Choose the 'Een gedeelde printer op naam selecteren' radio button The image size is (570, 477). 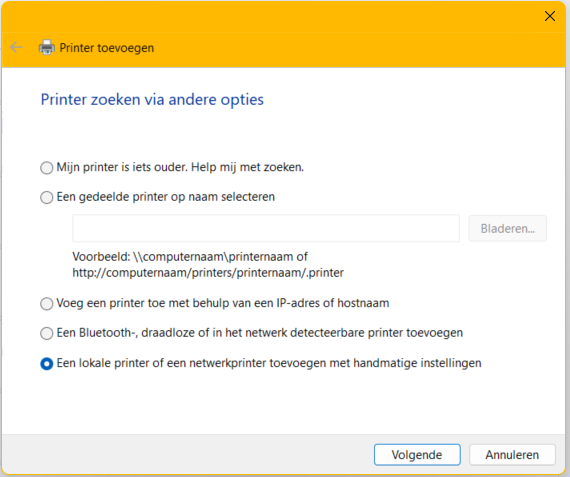point(47,197)
